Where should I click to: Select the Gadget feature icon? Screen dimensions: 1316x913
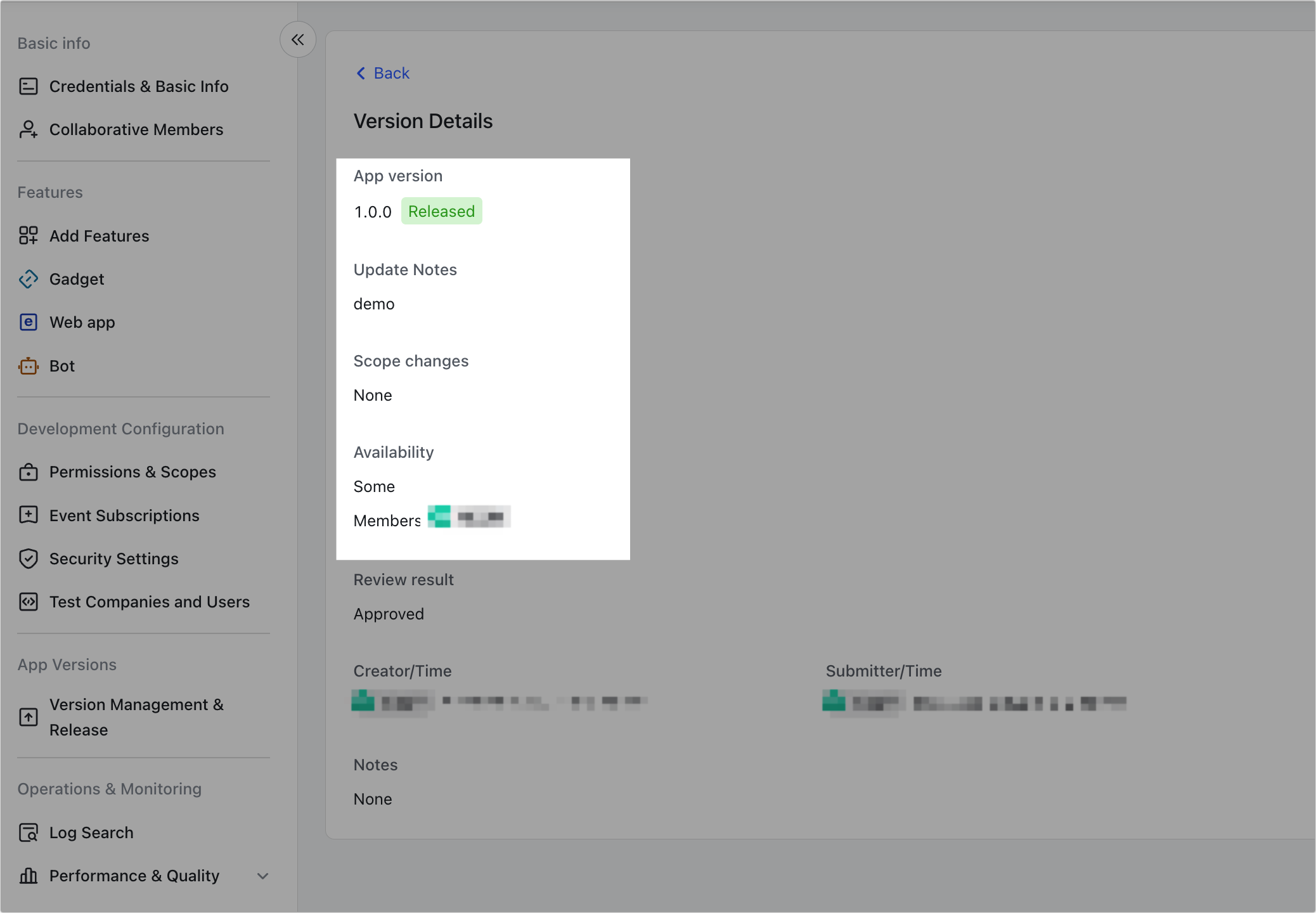pyautogui.click(x=28, y=279)
